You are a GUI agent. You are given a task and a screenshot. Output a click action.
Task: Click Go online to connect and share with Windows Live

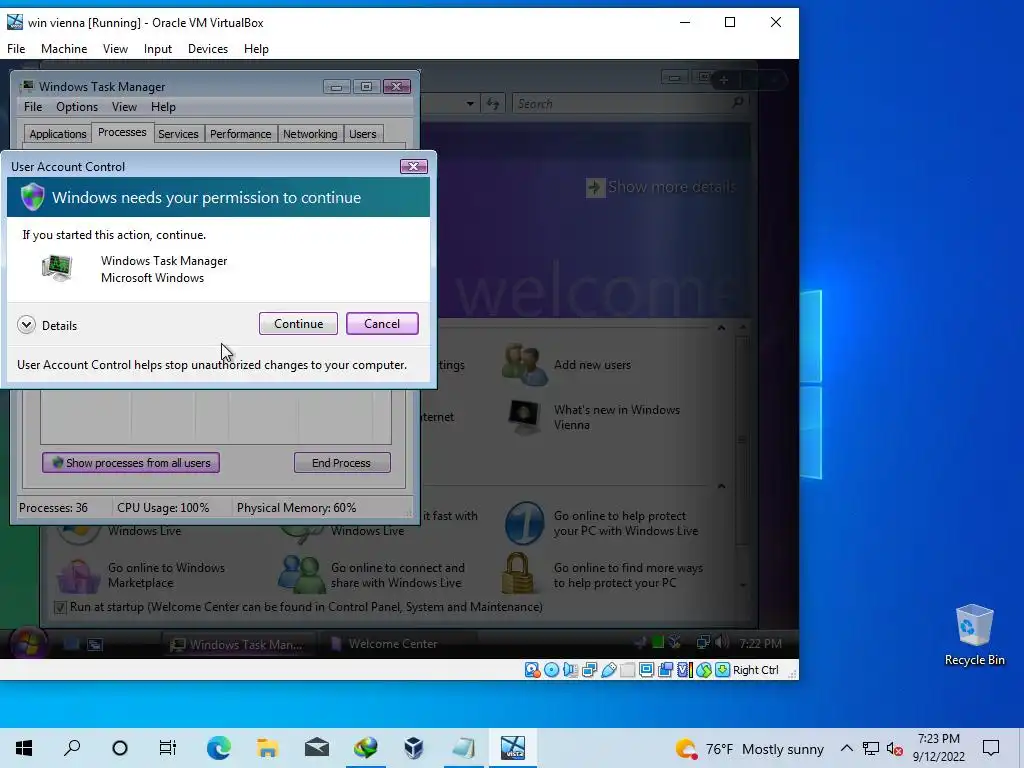(x=398, y=575)
